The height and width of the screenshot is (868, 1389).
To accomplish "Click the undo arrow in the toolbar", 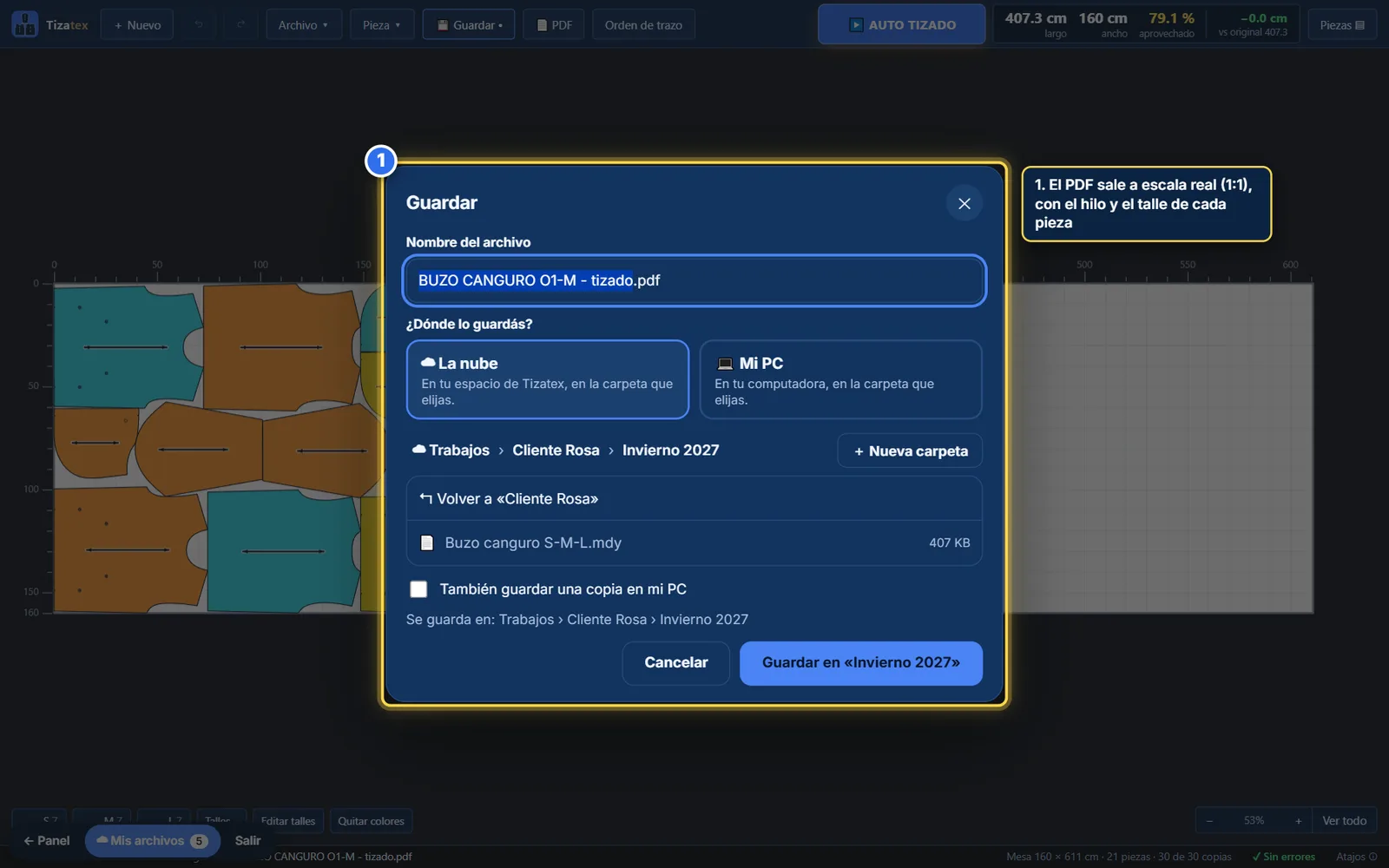I will (199, 25).
